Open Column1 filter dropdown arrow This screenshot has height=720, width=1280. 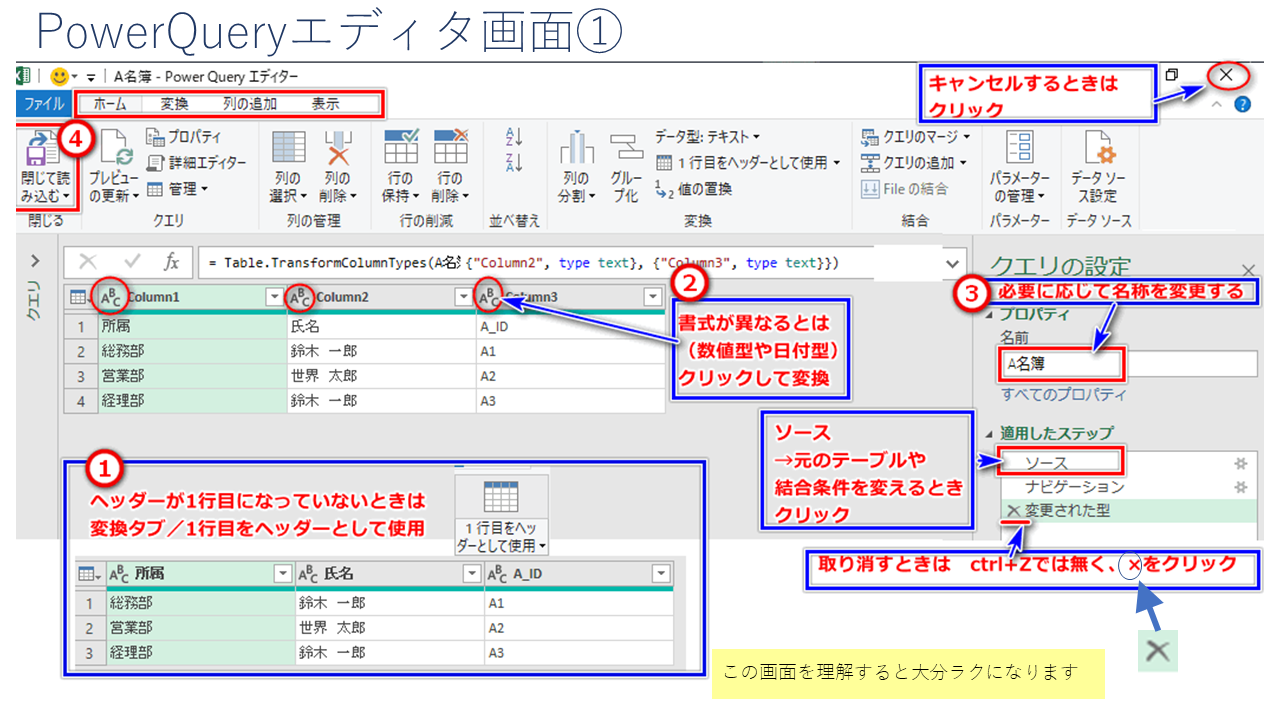point(274,297)
